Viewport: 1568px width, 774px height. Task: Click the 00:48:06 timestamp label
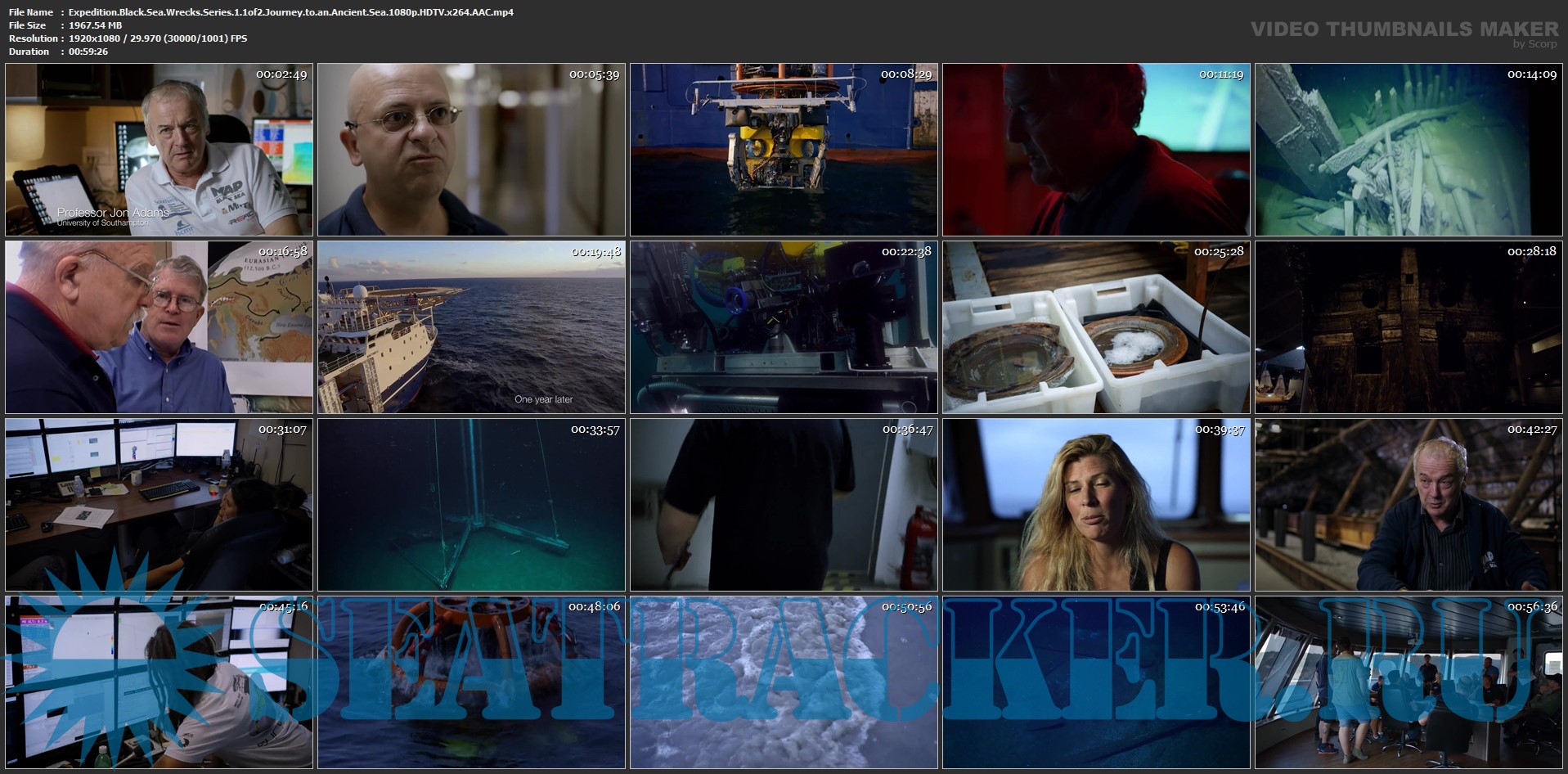point(595,607)
